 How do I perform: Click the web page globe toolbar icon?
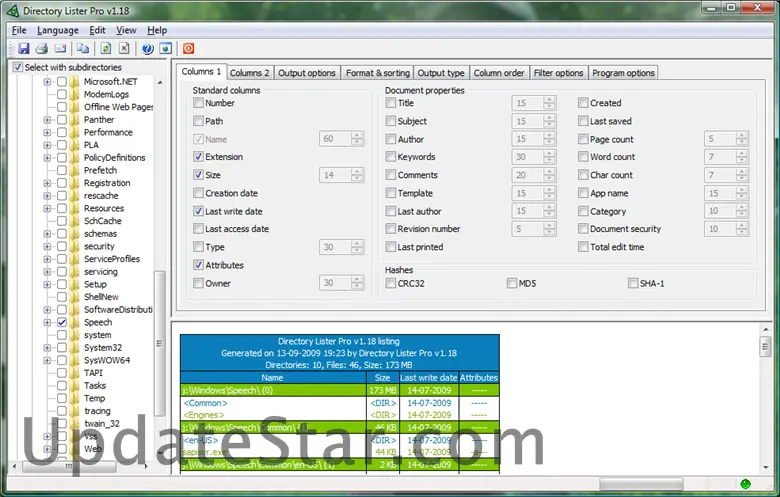coord(166,48)
